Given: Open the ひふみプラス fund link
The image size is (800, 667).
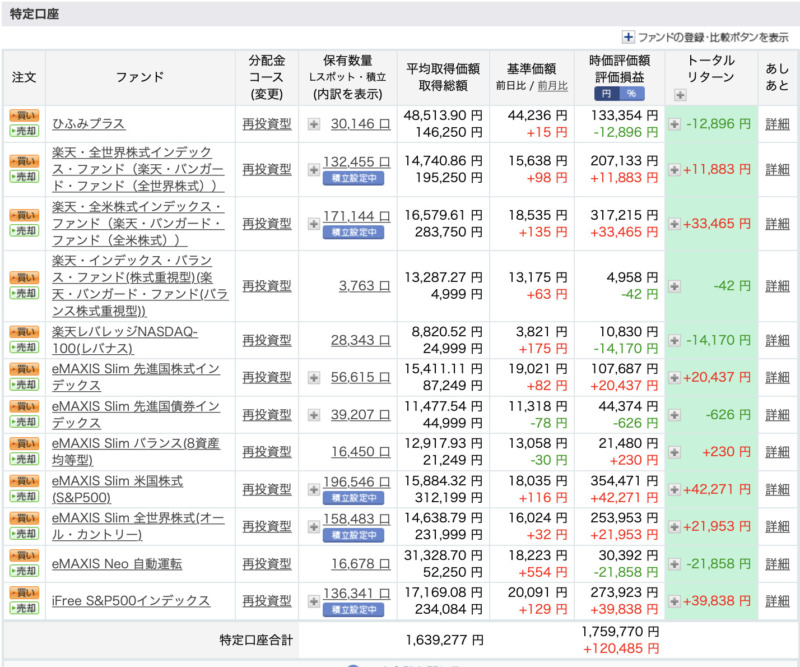Looking at the screenshot, I should point(89,124).
